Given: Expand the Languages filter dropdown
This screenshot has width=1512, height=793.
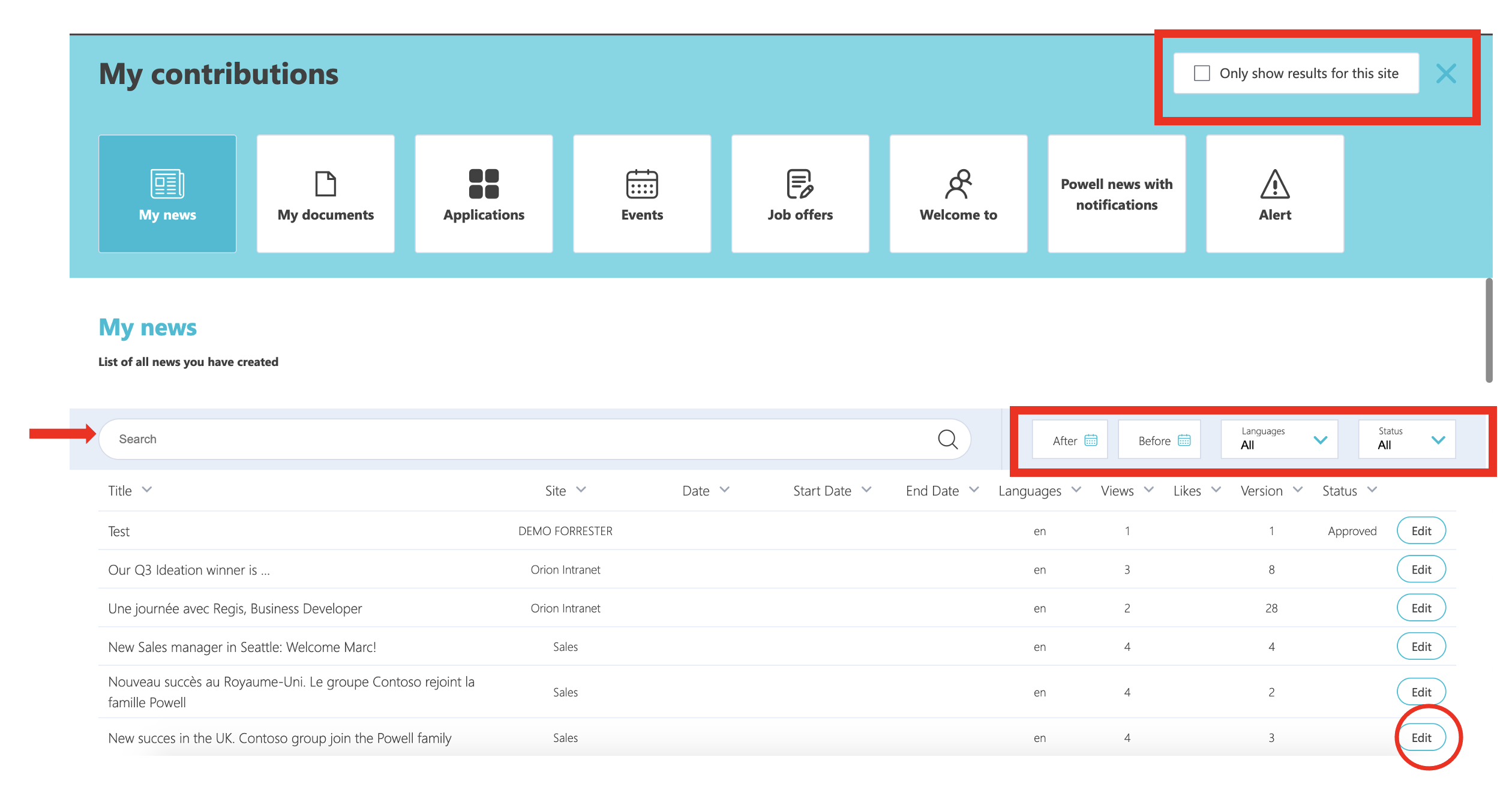Looking at the screenshot, I should [1279, 439].
